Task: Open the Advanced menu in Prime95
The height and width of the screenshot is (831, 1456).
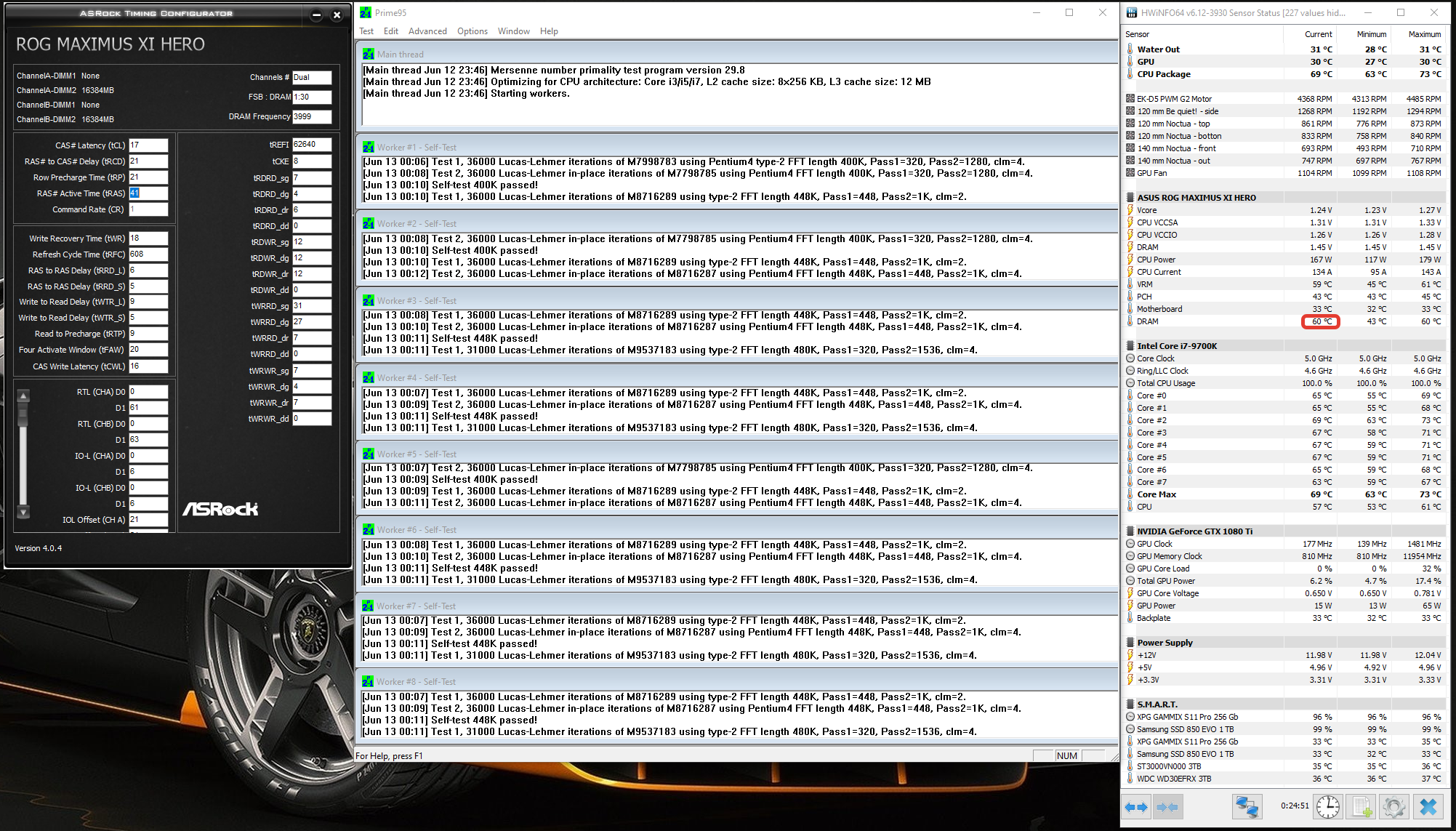Action: (427, 31)
